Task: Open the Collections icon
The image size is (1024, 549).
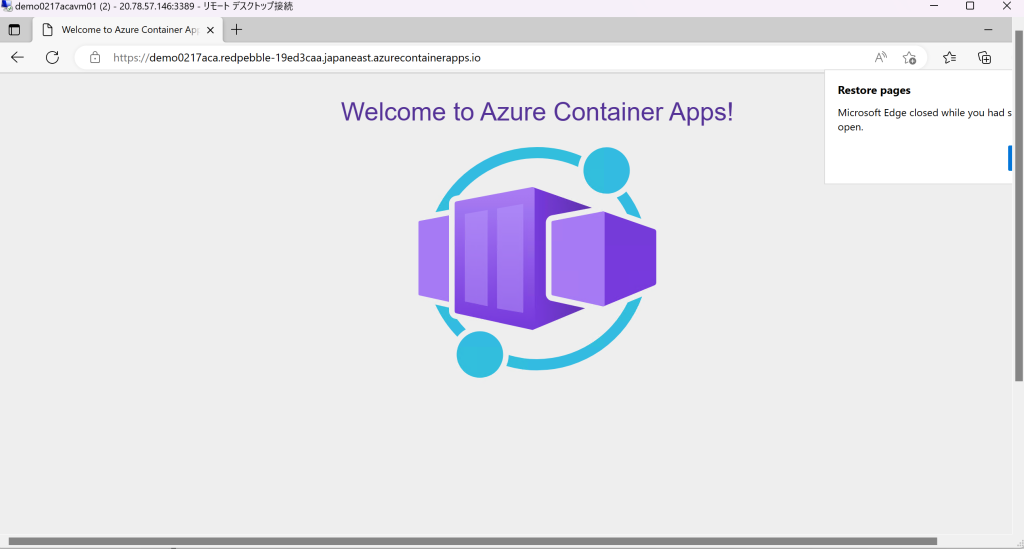Action: [984, 57]
